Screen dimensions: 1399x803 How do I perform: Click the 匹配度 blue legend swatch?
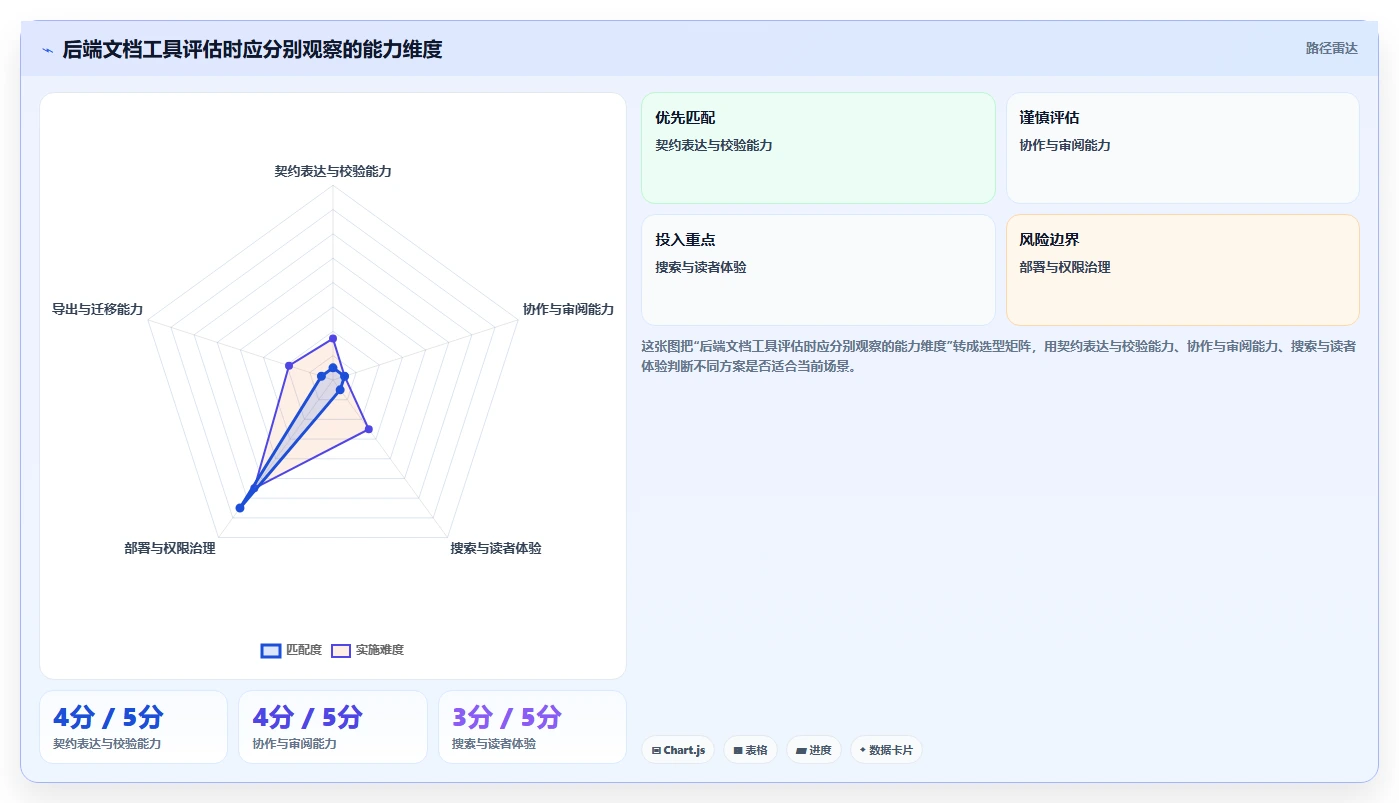click(271, 650)
